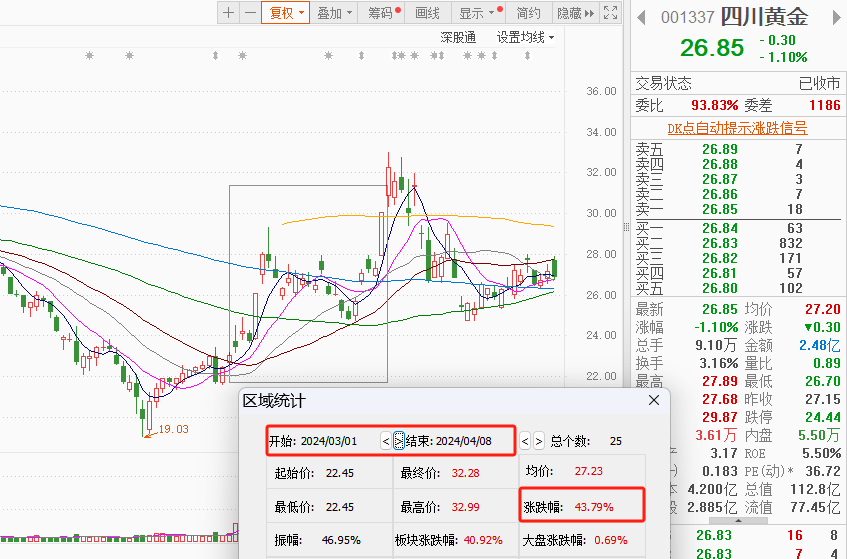Step start date 2024/03/01 backward
This screenshot has width=847, height=559.
[385, 440]
